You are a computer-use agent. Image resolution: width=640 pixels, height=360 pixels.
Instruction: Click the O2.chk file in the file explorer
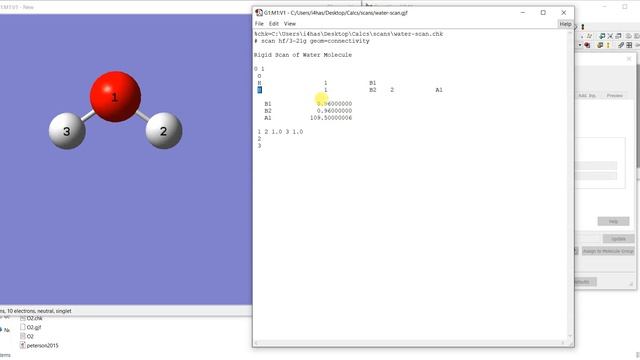(x=31, y=318)
